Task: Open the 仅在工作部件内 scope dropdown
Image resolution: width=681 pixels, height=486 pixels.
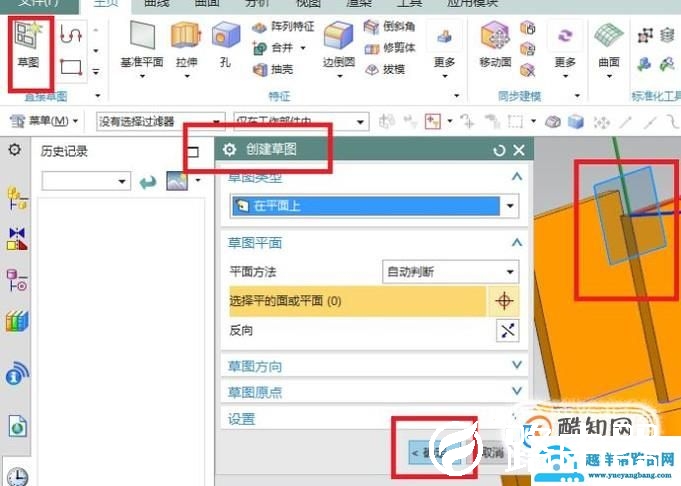Action: point(301,122)
